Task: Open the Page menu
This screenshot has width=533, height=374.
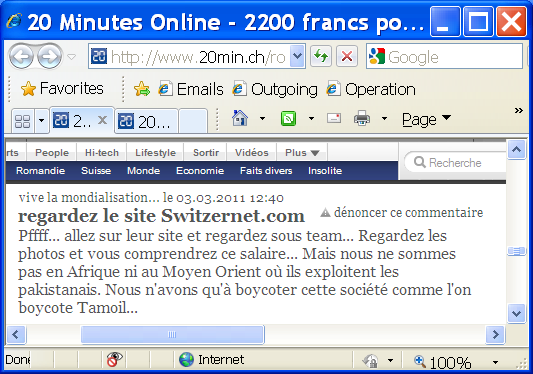Action: [x=426, y=120]
